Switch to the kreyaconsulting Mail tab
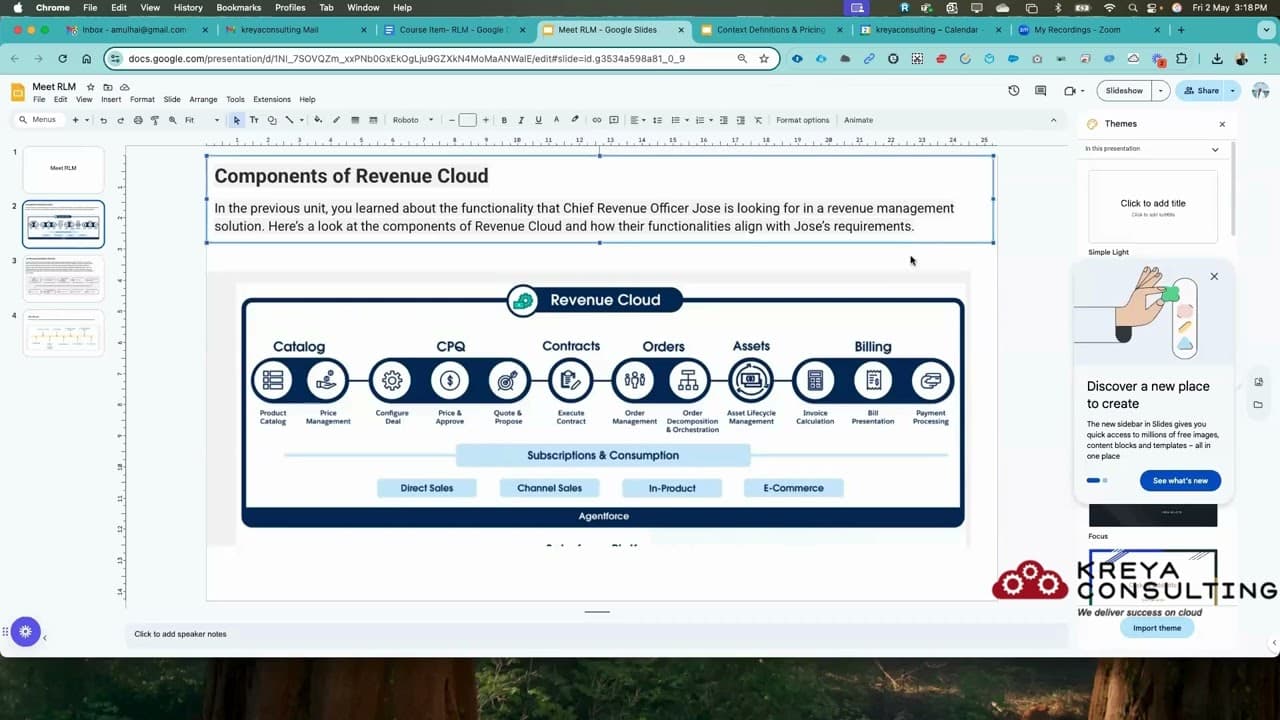The image size is (1280, 720). 294,30
